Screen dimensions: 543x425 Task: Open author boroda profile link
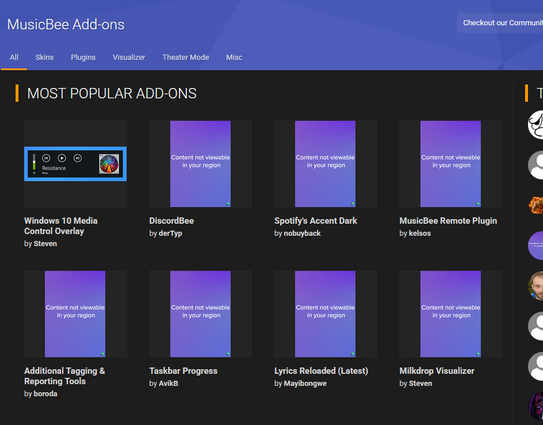[x=45, y=394]
